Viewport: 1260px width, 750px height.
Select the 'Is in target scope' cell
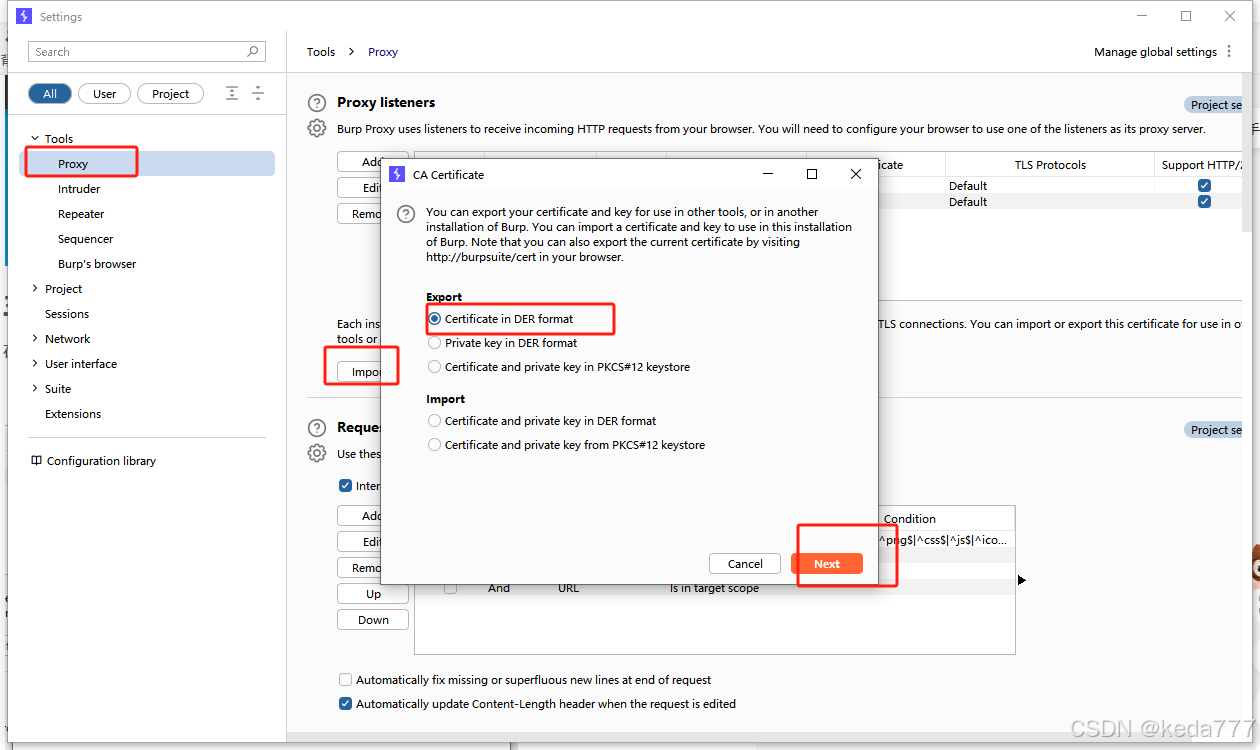(x=714, y=588)
